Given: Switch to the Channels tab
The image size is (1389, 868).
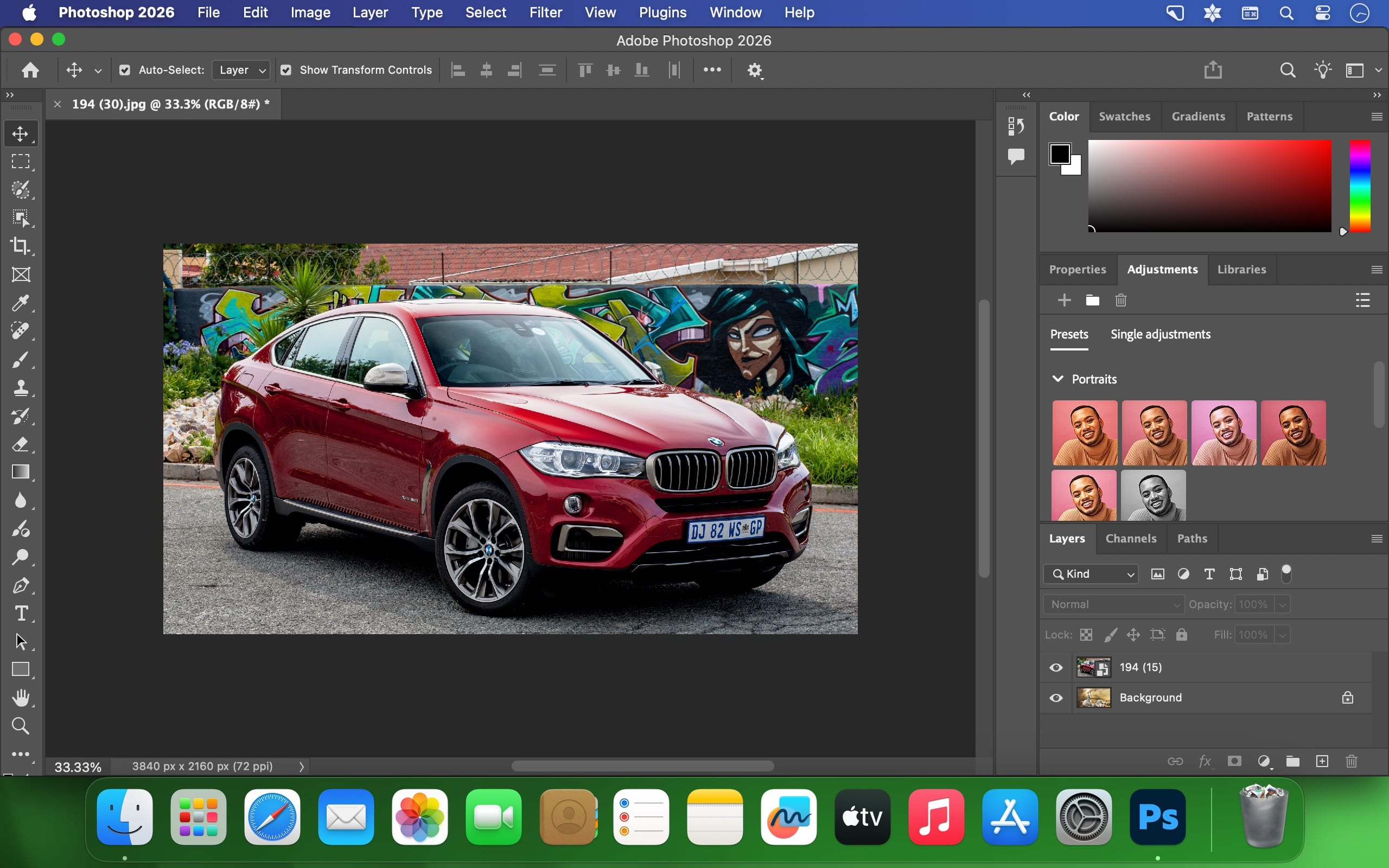Looking at the screenshot, I should 1130,539.
